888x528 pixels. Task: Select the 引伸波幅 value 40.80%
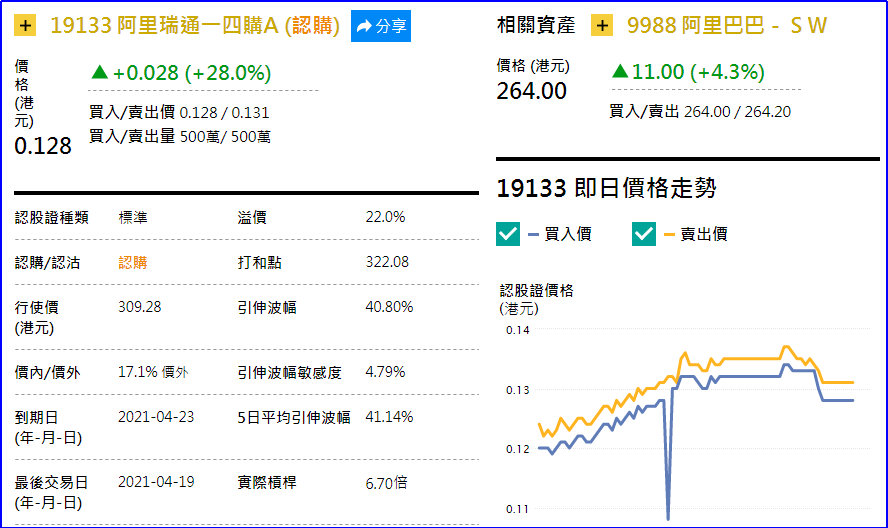[390, 307]
